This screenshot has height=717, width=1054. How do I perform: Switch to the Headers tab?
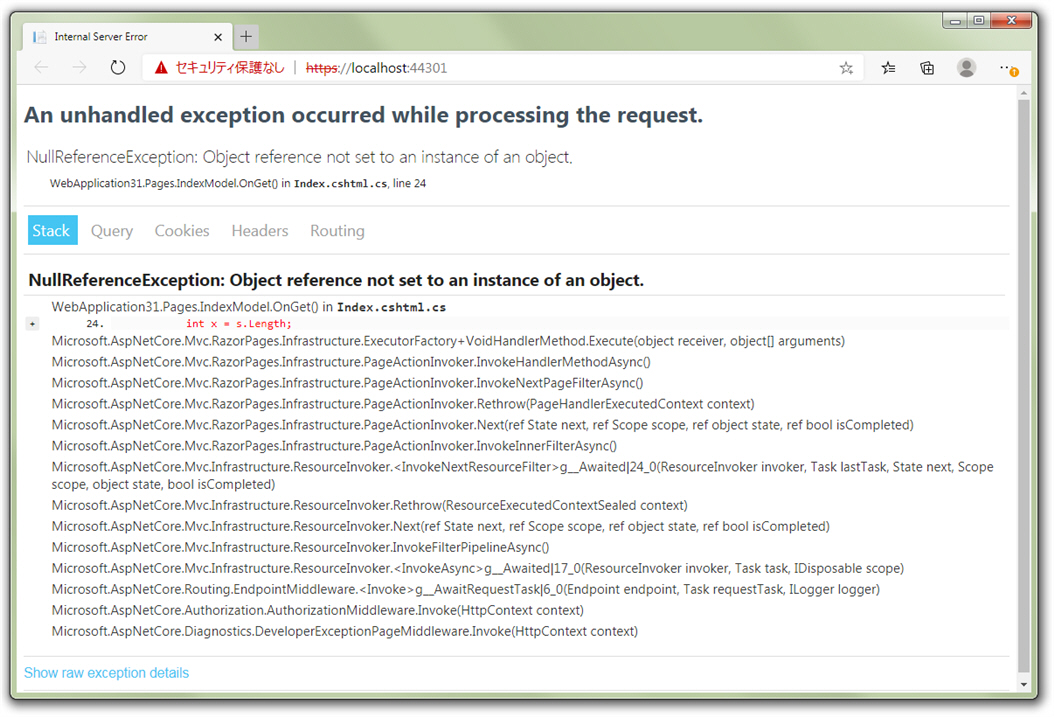(x=259, y=230)
